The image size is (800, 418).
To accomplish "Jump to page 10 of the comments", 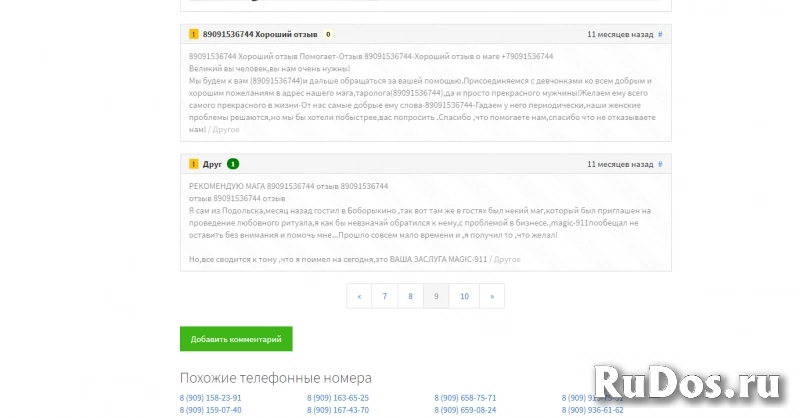I will pyautogui.click(x=464, y=296).
